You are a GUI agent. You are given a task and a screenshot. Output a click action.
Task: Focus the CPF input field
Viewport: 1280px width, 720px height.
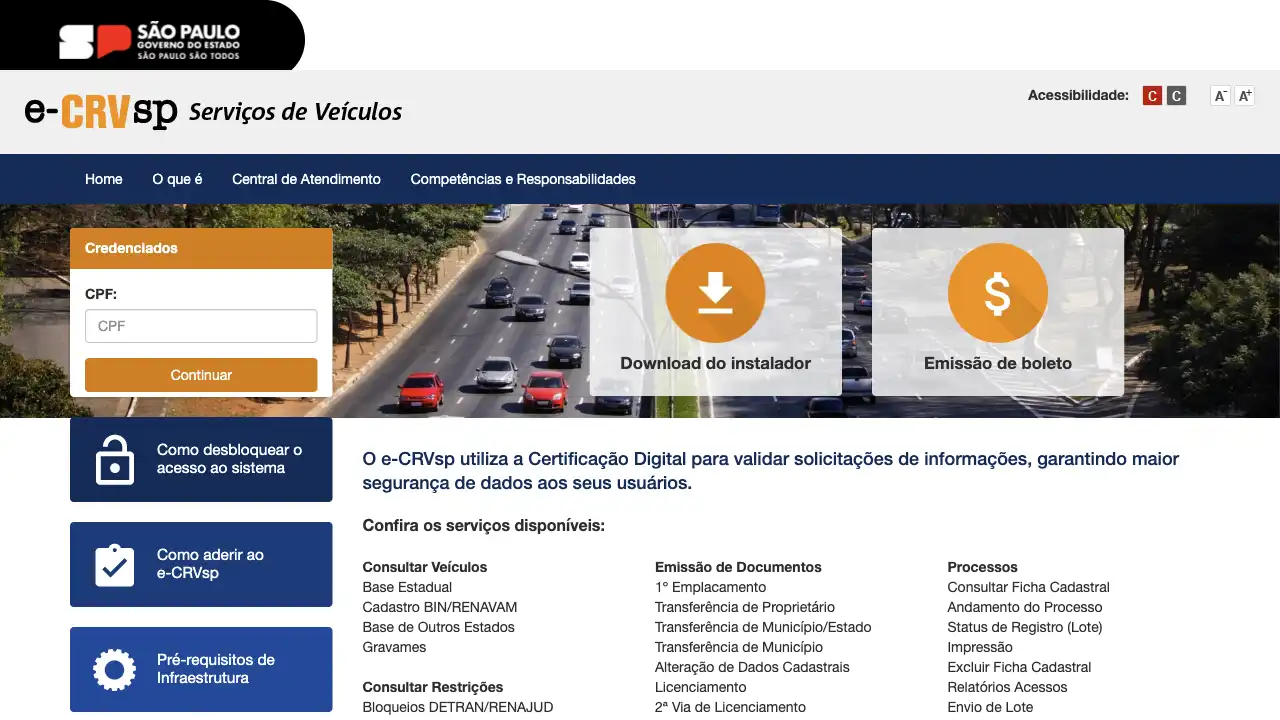click(x=201, y=326)
